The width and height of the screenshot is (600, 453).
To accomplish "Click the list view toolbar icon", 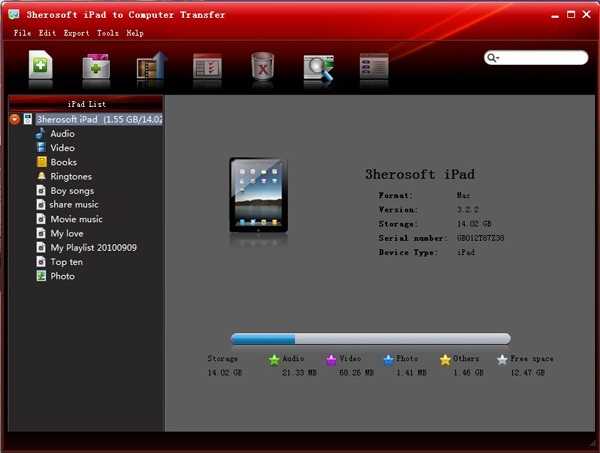I will coord(374,66).
